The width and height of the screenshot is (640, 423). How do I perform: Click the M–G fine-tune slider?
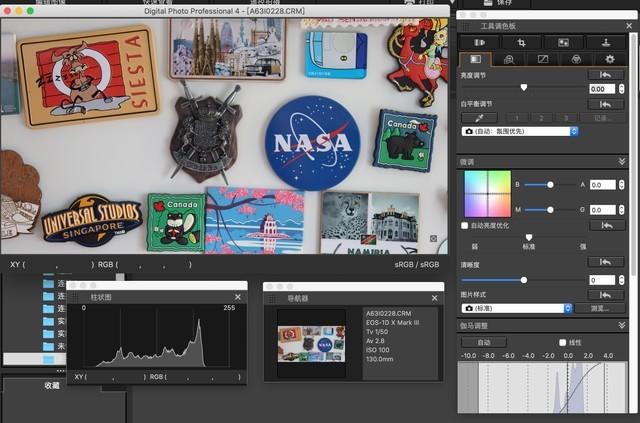[550, 210]
